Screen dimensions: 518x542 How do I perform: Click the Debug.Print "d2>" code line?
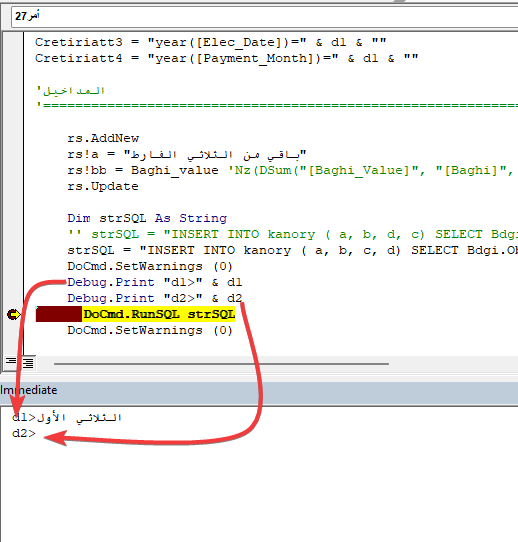(155, 298)
